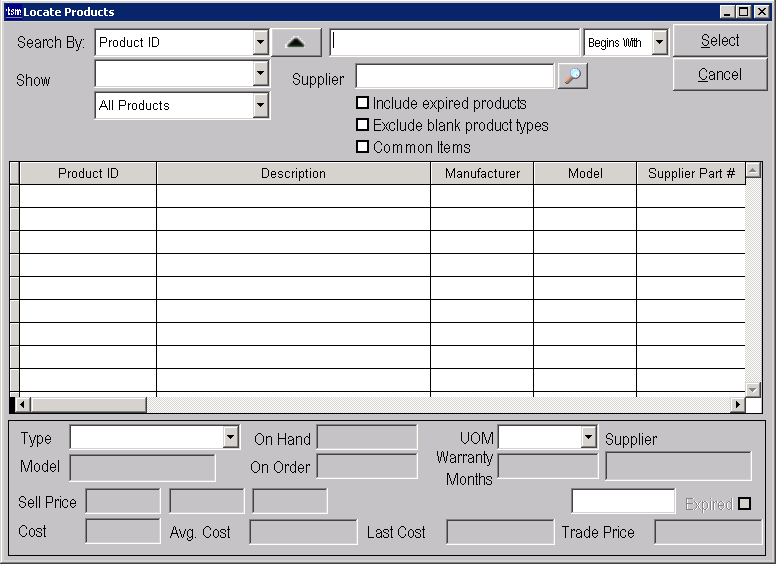Click the up-arrow sort direction button
The image size is (777, 565).
tap(296, 43)
